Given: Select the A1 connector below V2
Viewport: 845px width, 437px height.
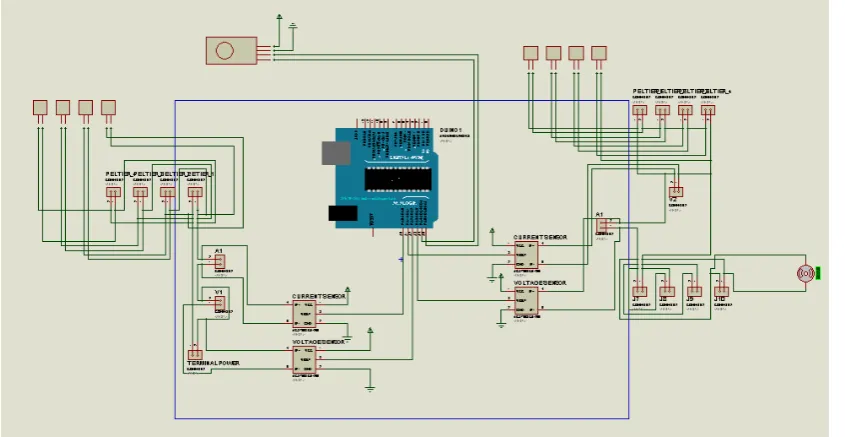Looking at the screenshot, I should (x=603, y=226).
